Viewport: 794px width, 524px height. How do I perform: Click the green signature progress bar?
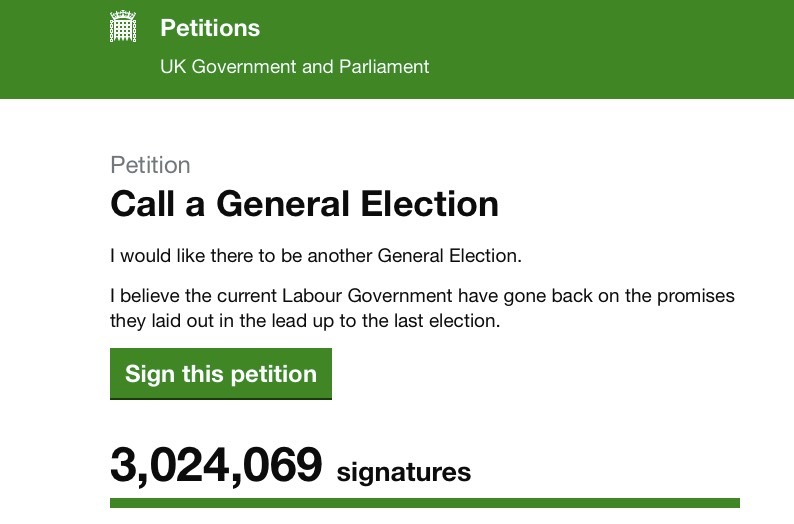click(x=425, y=503)
